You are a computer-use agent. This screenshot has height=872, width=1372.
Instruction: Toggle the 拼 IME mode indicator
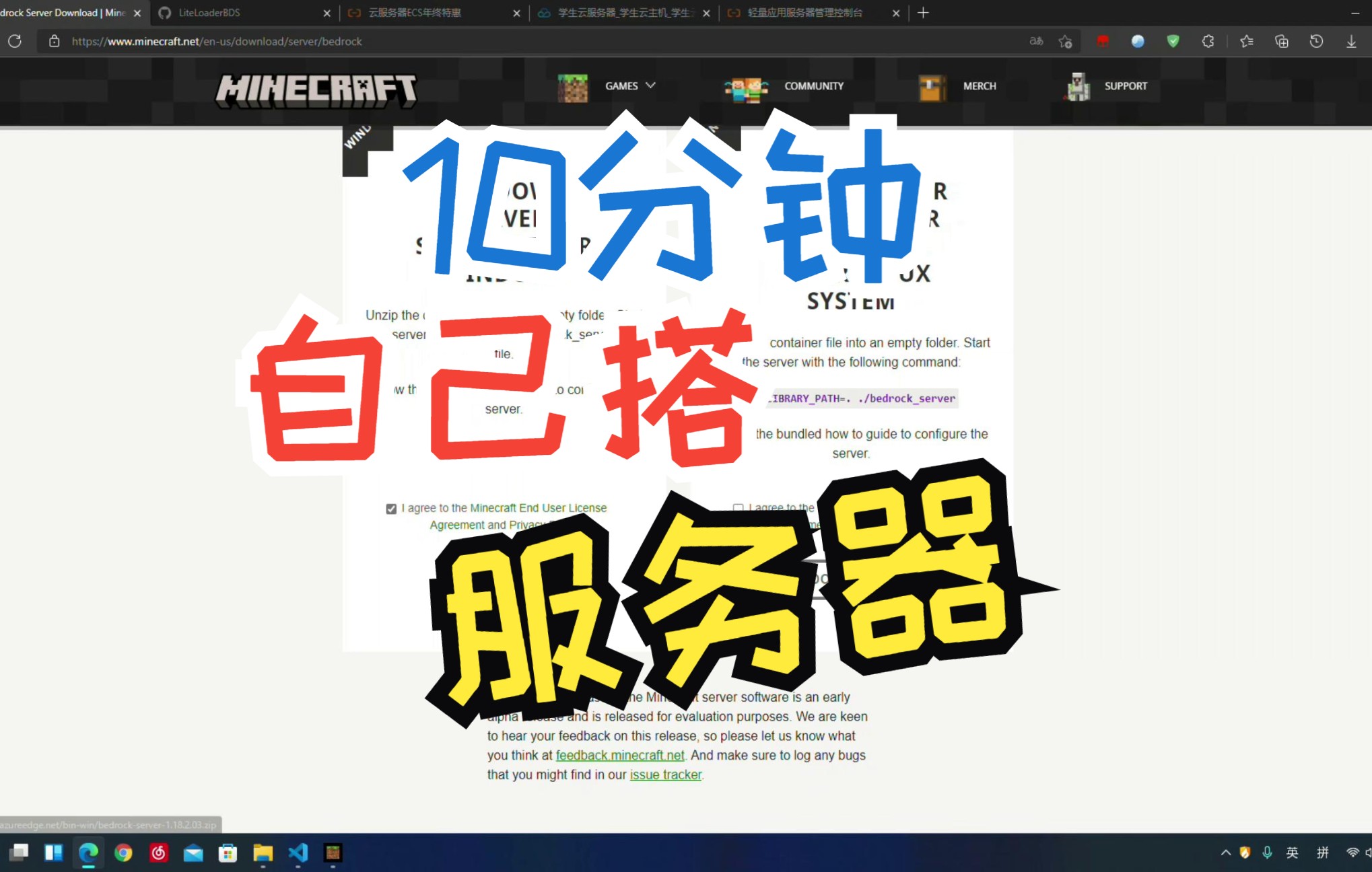pos(1323,852)
